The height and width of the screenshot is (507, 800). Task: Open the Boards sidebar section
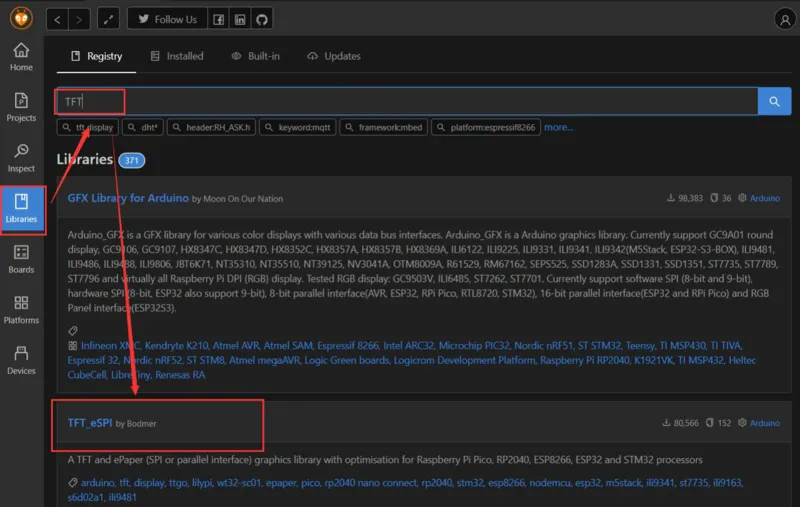click(x=21, y=258)
